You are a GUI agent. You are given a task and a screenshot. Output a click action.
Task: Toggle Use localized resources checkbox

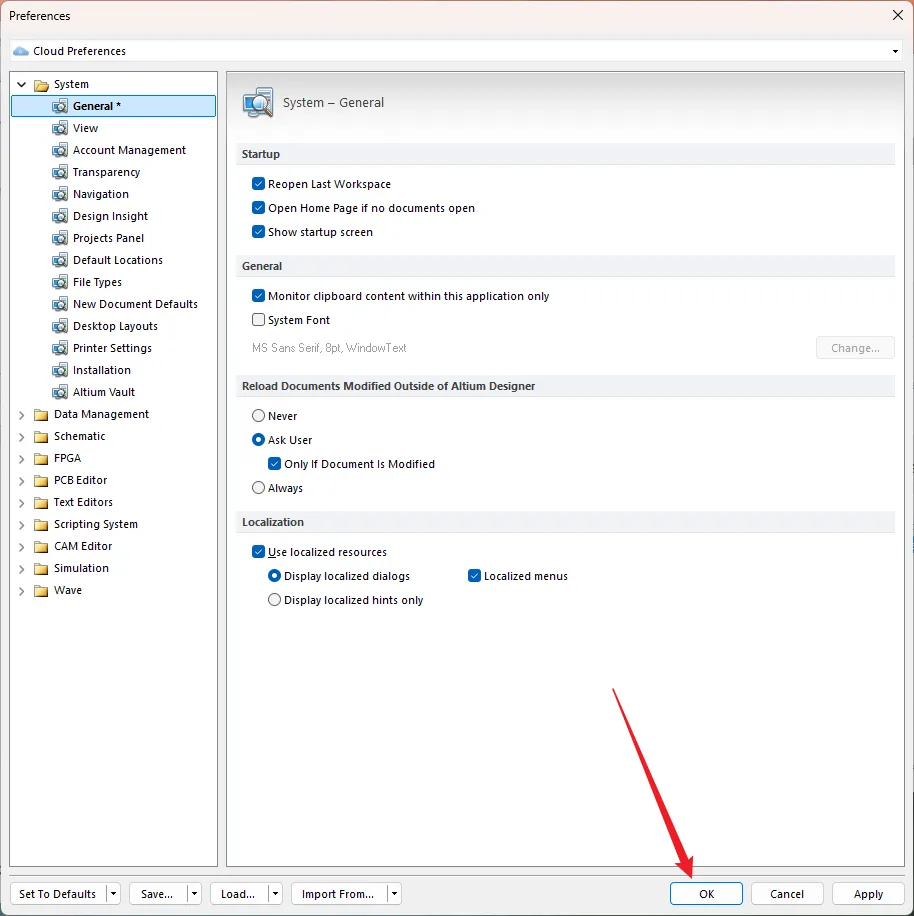pos(258,552)
